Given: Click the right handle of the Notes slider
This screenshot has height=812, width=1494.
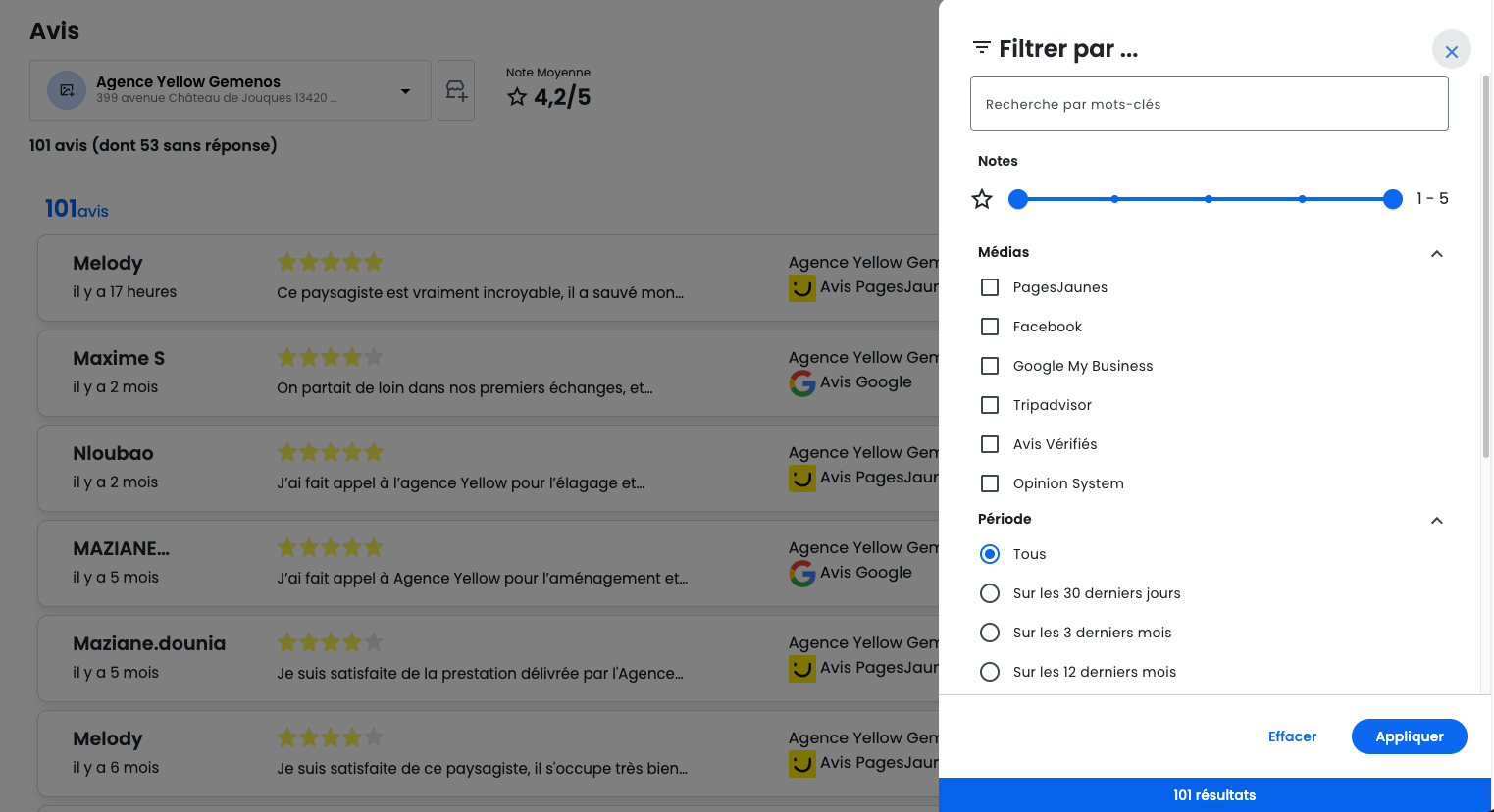Looking at the screenshot, I should (1392, 199).
